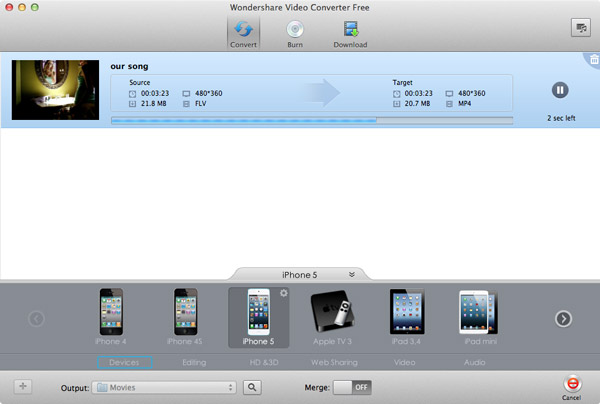Cancel the current conversion
The height and width of the screenshot is (404, 600).
(572, 387)
